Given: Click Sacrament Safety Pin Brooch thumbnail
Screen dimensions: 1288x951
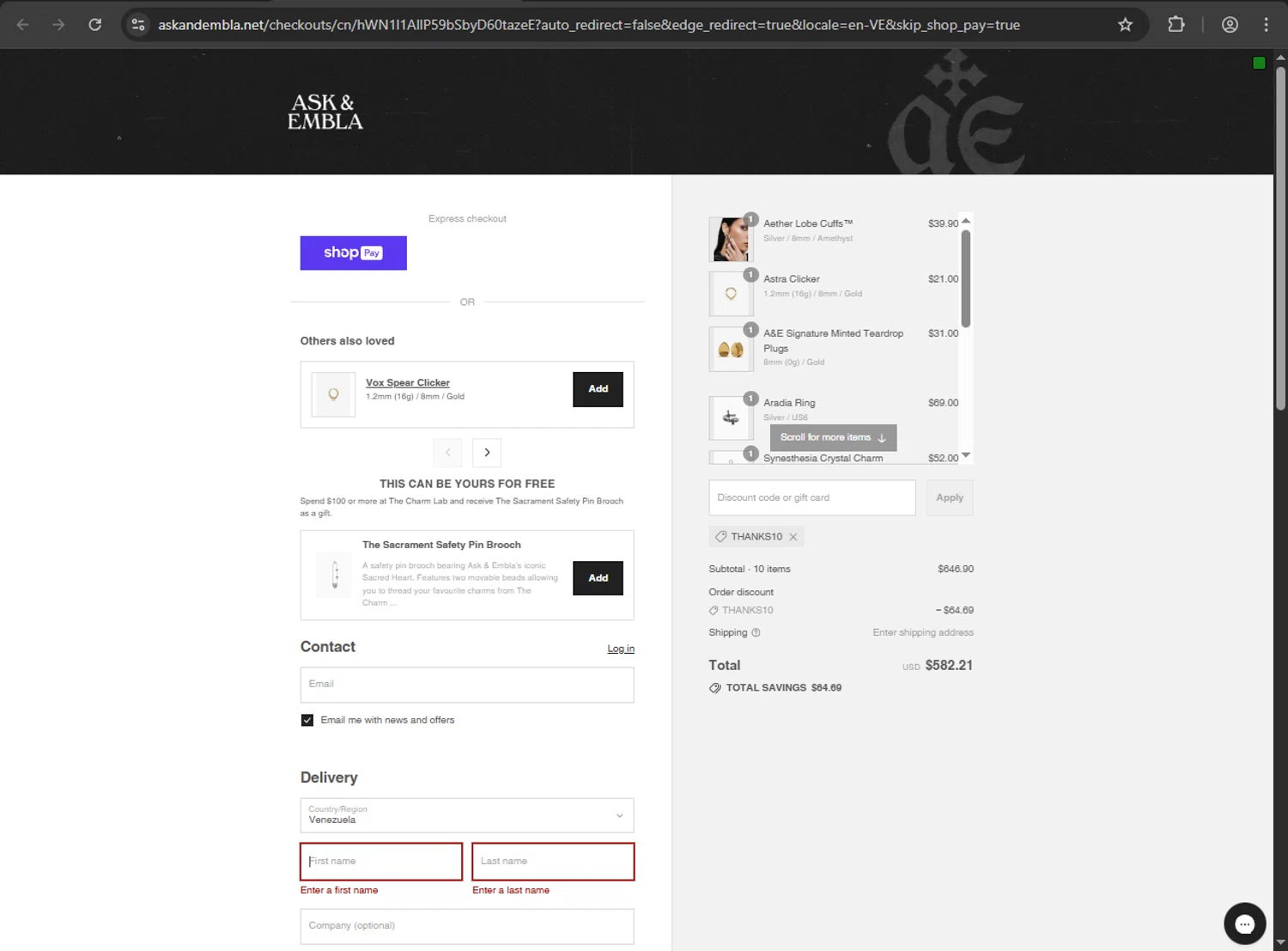Looking at the screenshot, I should [335, 575].
